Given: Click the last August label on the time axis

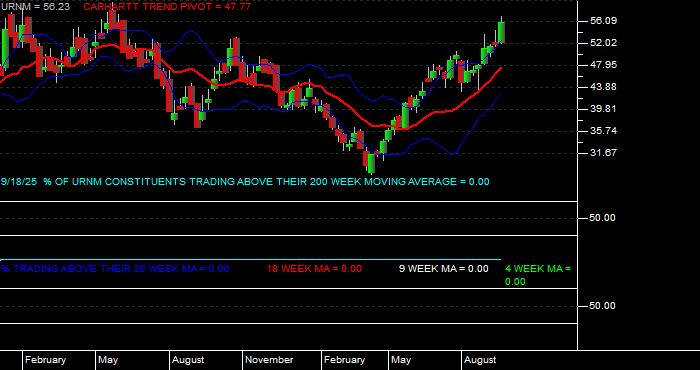Looking at the screenshot, I should click(480, 360).
